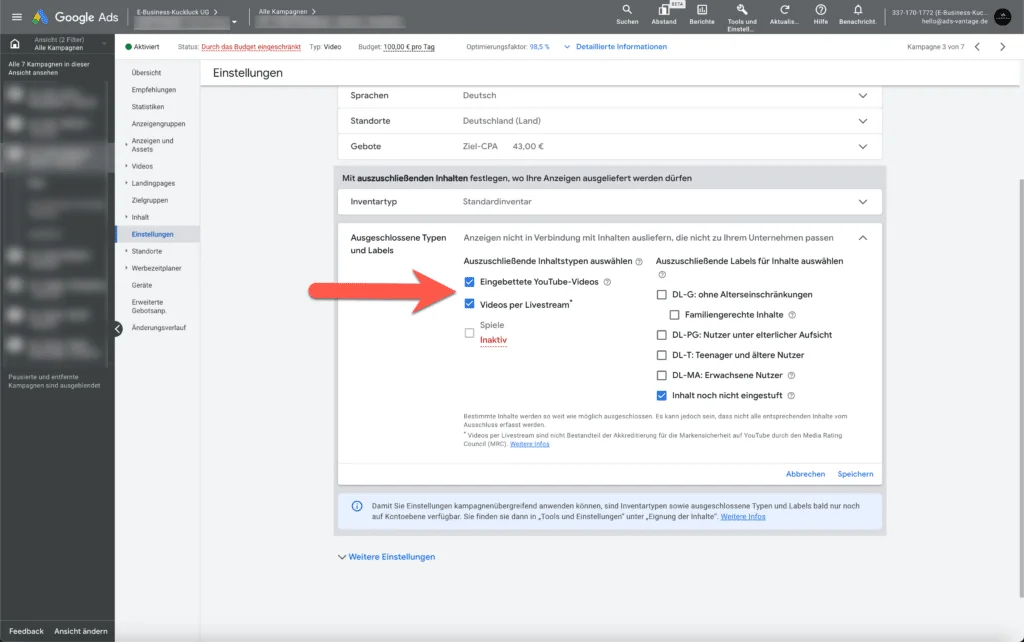
Task: Click Feedback at bottom left
Action: click(x=26, y=632)
